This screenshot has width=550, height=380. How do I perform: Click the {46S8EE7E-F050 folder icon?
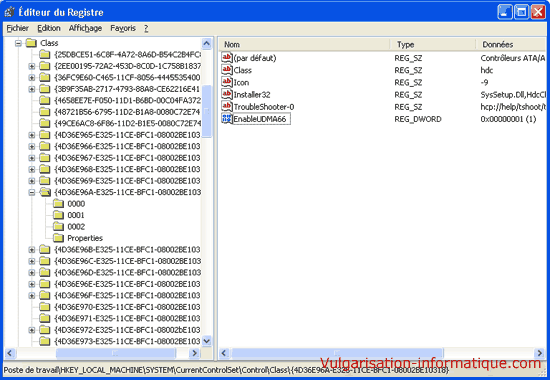45,101
